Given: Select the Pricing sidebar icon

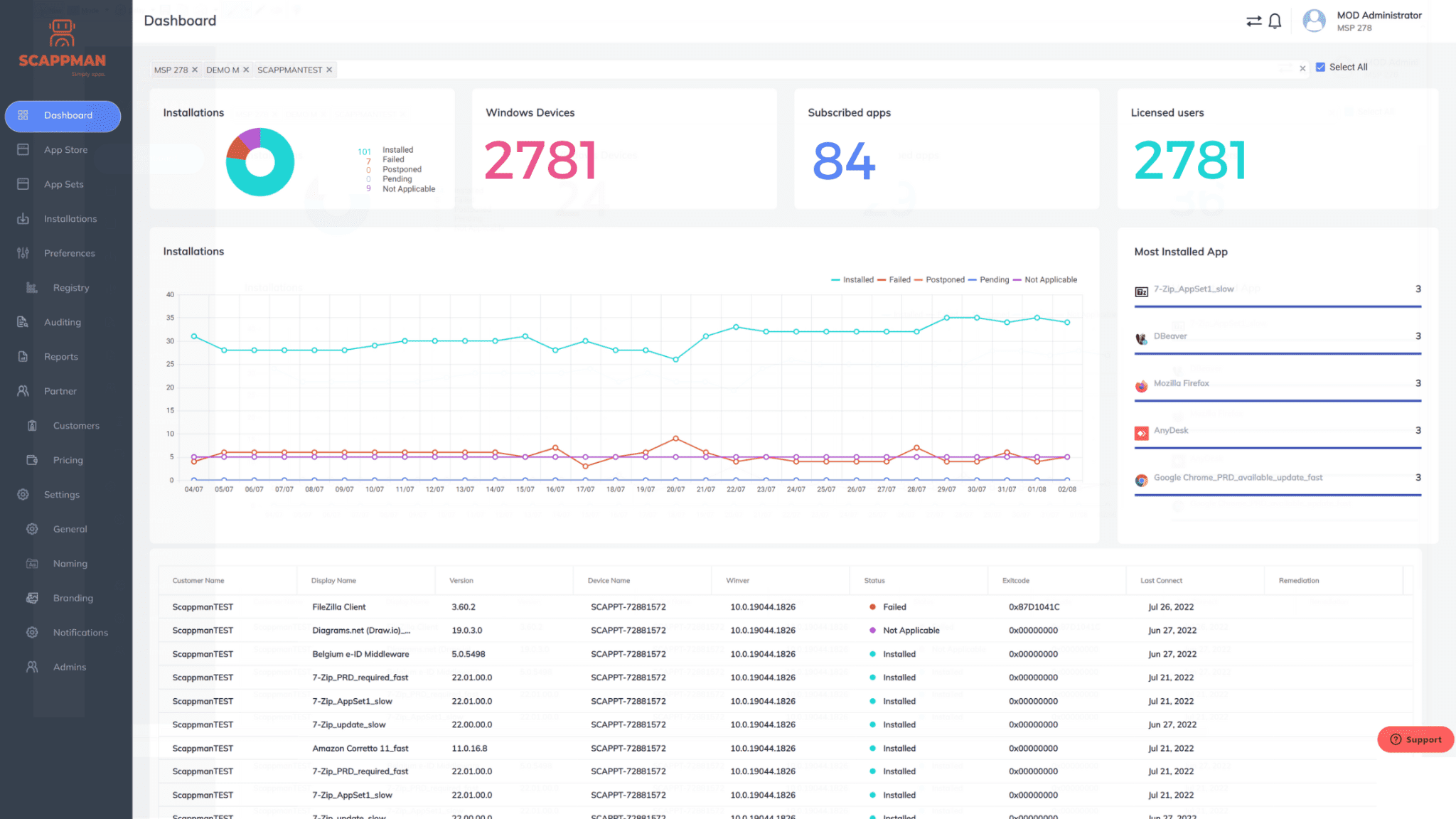Looking at the screenshot, I should [x=32, y=460].
